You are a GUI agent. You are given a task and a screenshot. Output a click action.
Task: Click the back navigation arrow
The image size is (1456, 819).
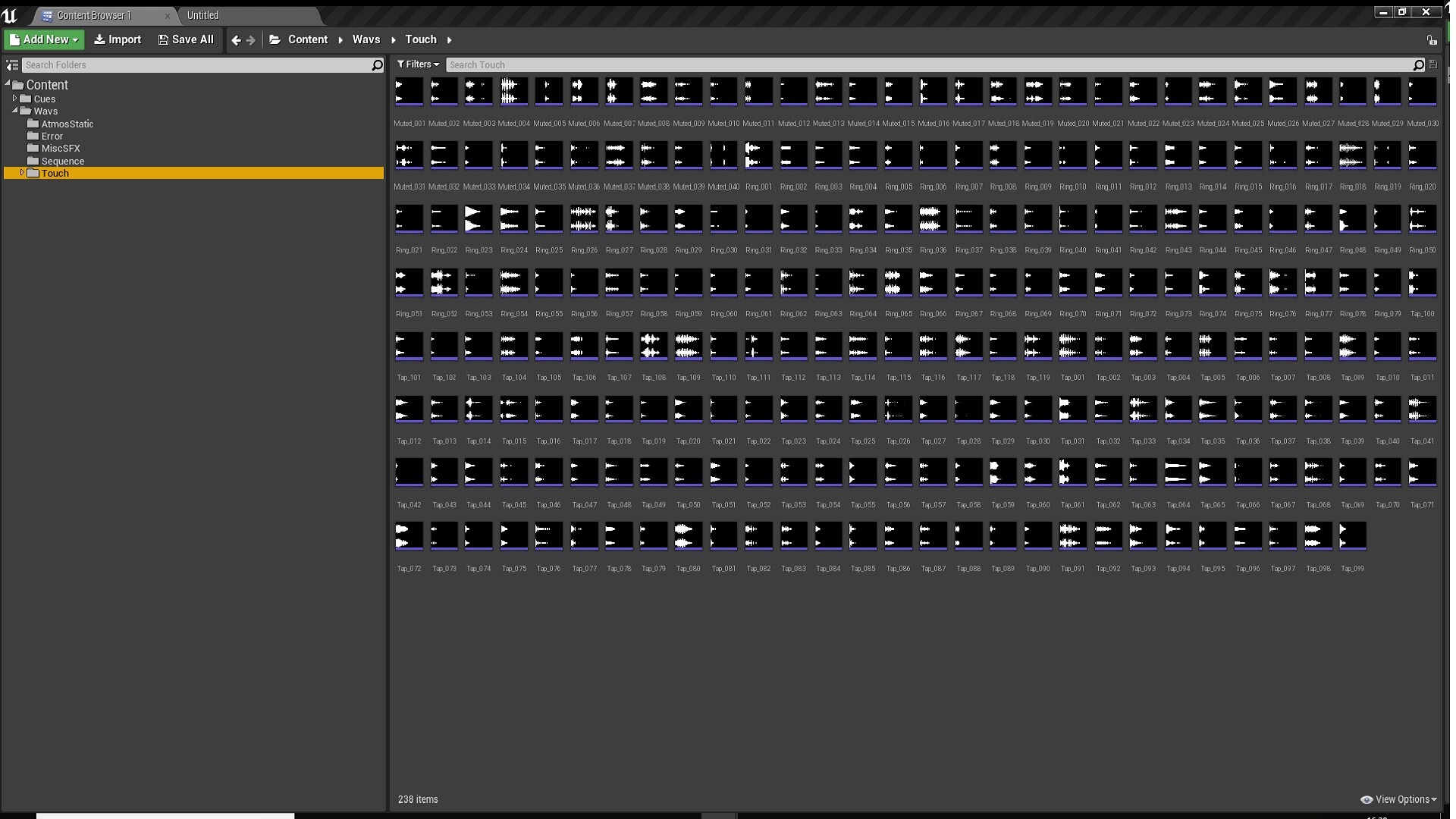pos(236,40)
